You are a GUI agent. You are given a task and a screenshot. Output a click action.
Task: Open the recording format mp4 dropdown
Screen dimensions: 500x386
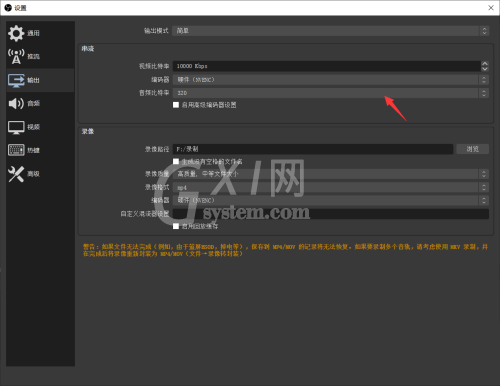click(x=331, y=187)
